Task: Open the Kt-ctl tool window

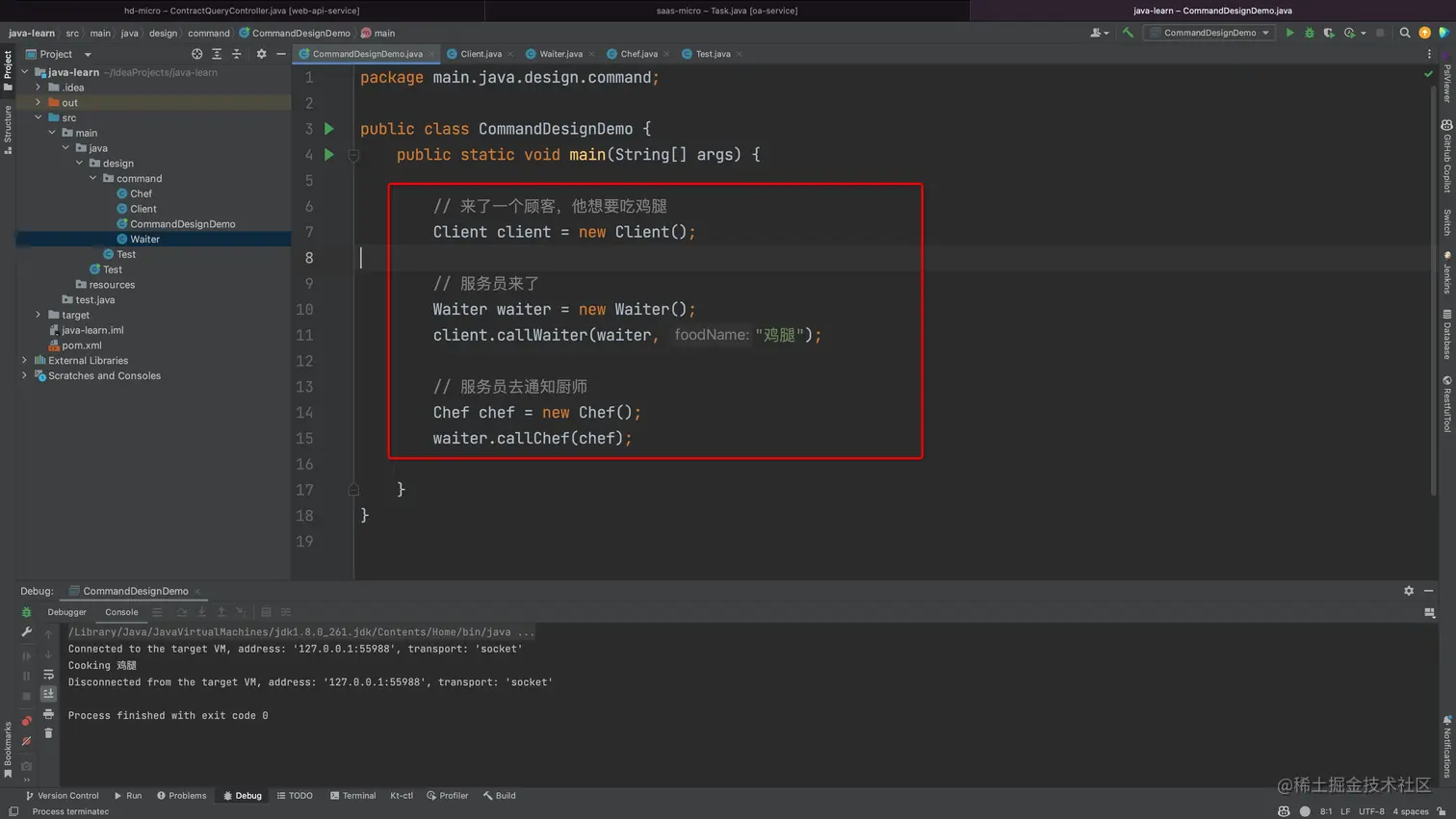Action: point(402,796)
